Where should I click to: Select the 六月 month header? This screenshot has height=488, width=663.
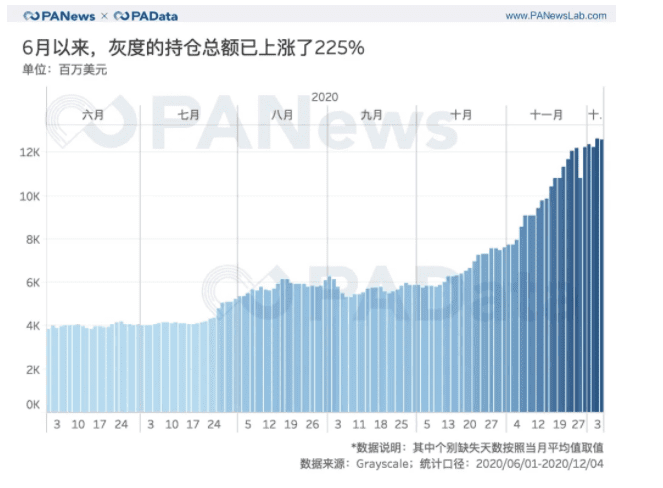tap(93, 115)
